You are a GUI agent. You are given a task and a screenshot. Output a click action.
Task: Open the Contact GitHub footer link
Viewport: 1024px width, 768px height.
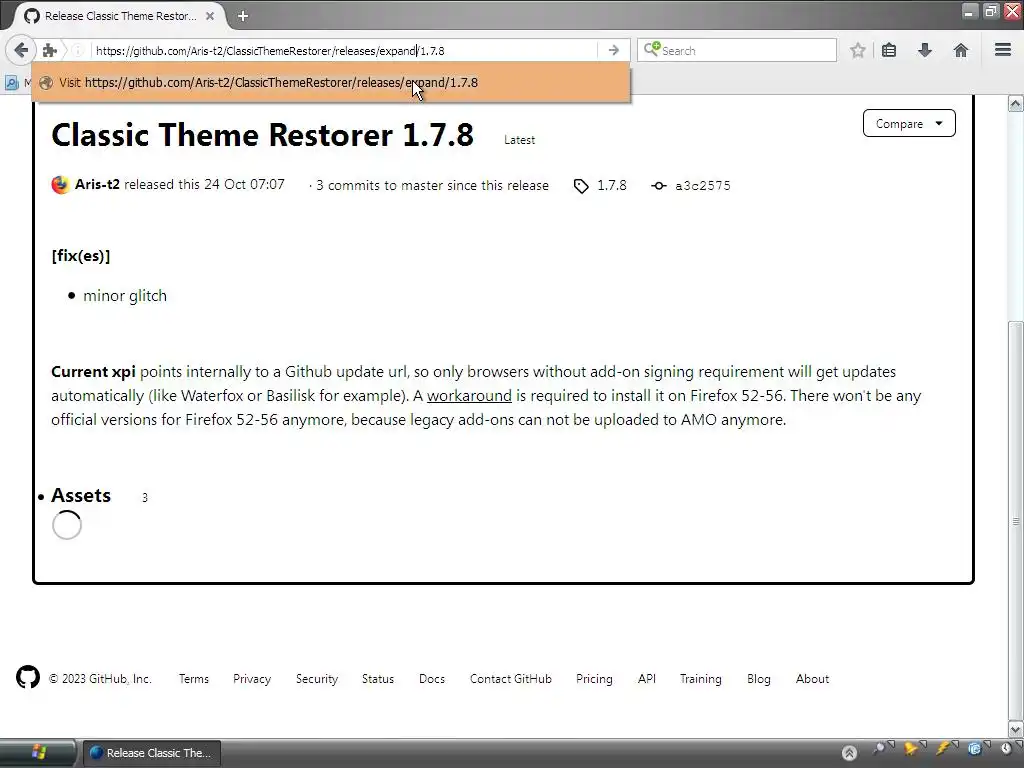point(511,679)
